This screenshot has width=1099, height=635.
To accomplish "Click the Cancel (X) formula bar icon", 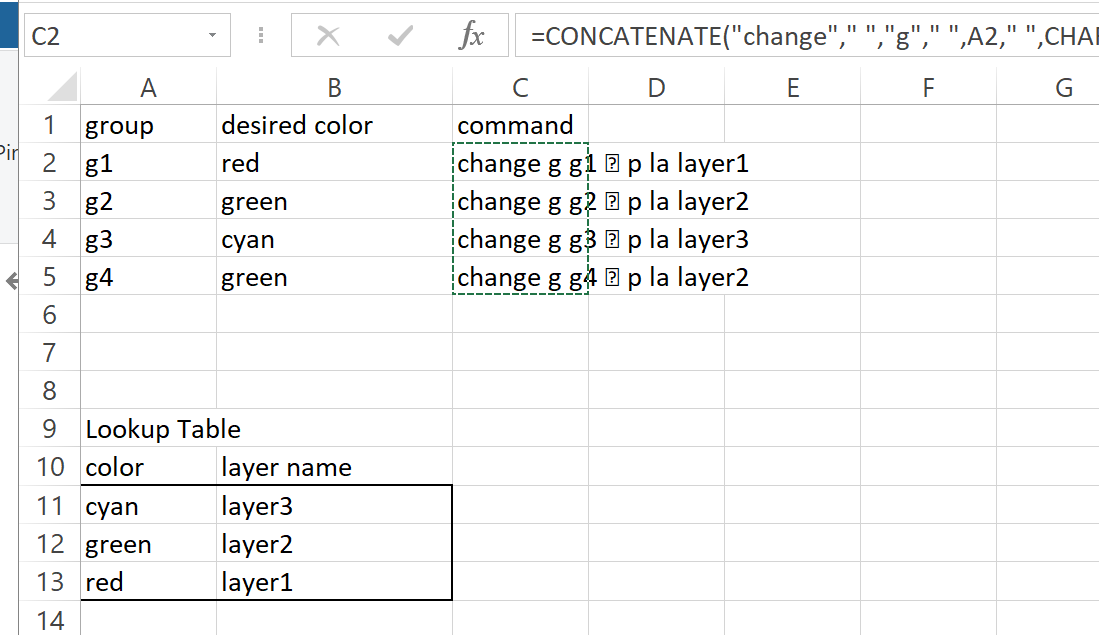I will 328,37.
